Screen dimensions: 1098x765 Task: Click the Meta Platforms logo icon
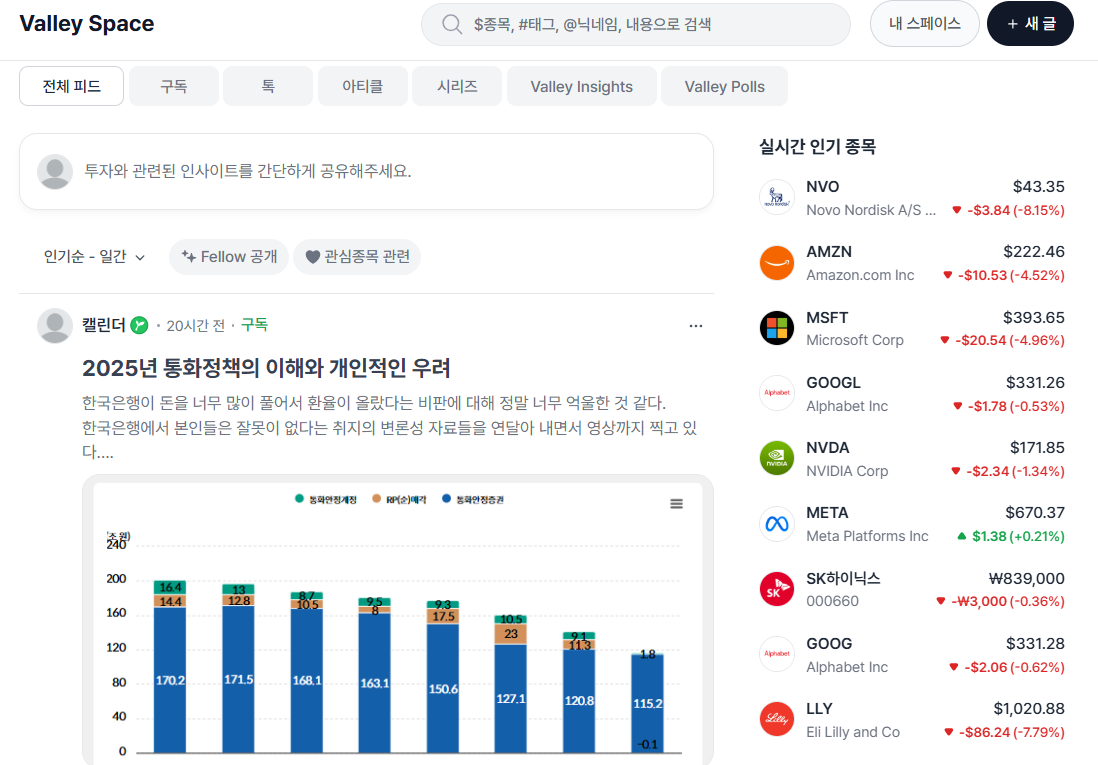point(776,524)
